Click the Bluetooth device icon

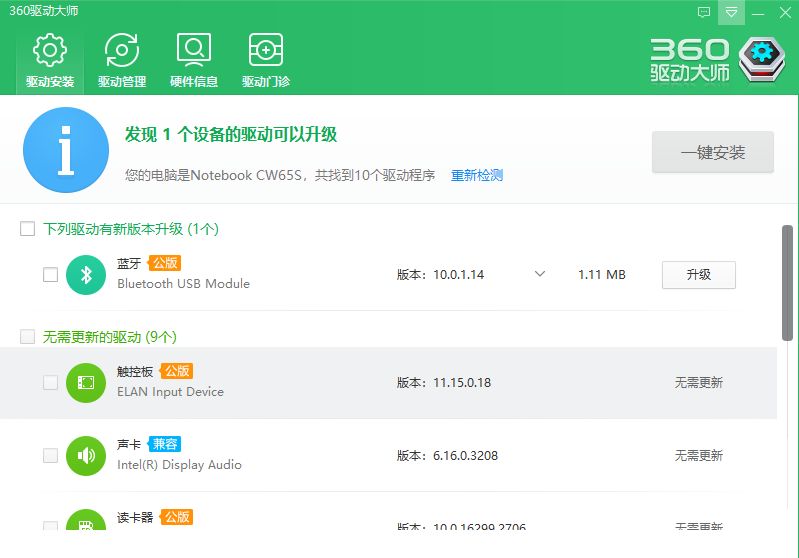86,275
